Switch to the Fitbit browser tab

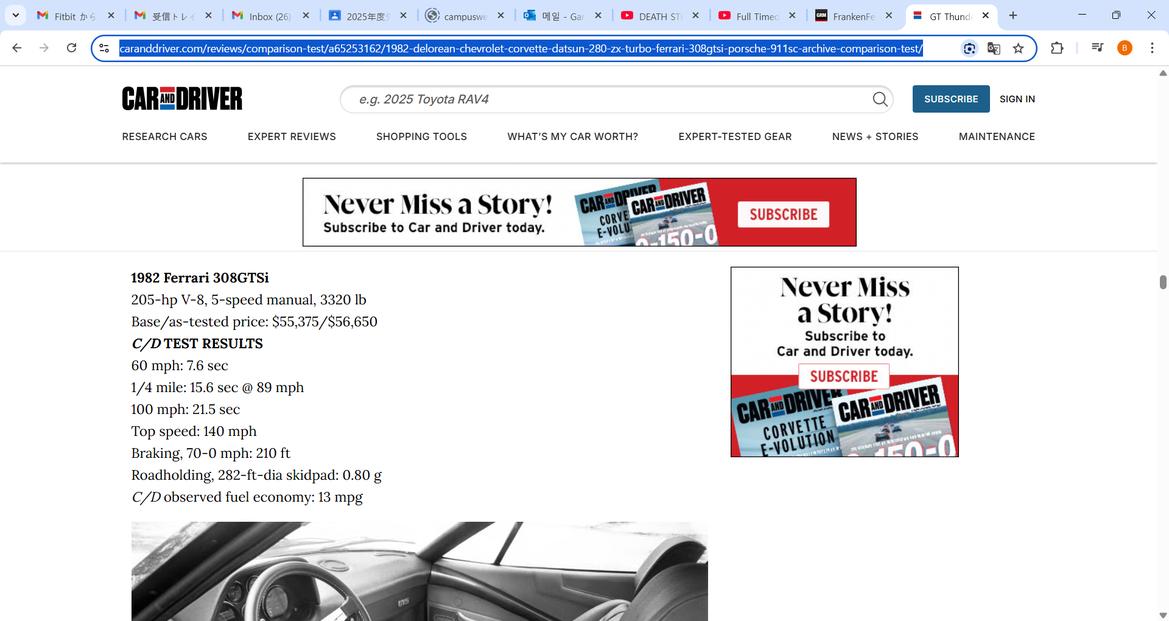(x=72, y=16)
